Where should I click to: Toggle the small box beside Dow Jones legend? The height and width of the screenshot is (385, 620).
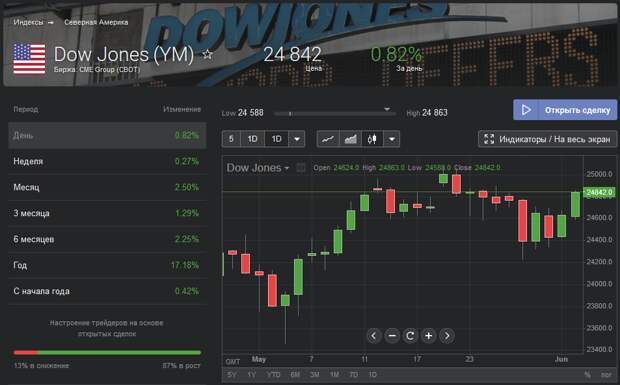301,168
